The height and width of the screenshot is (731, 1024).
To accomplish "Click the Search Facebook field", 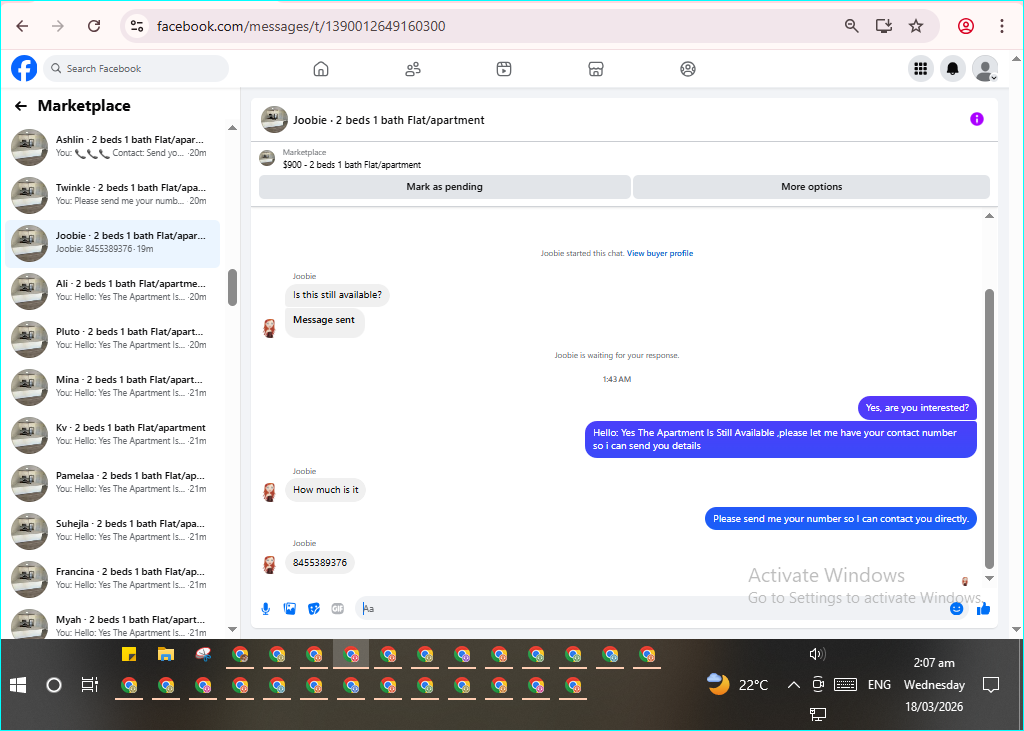I will 136,69.
